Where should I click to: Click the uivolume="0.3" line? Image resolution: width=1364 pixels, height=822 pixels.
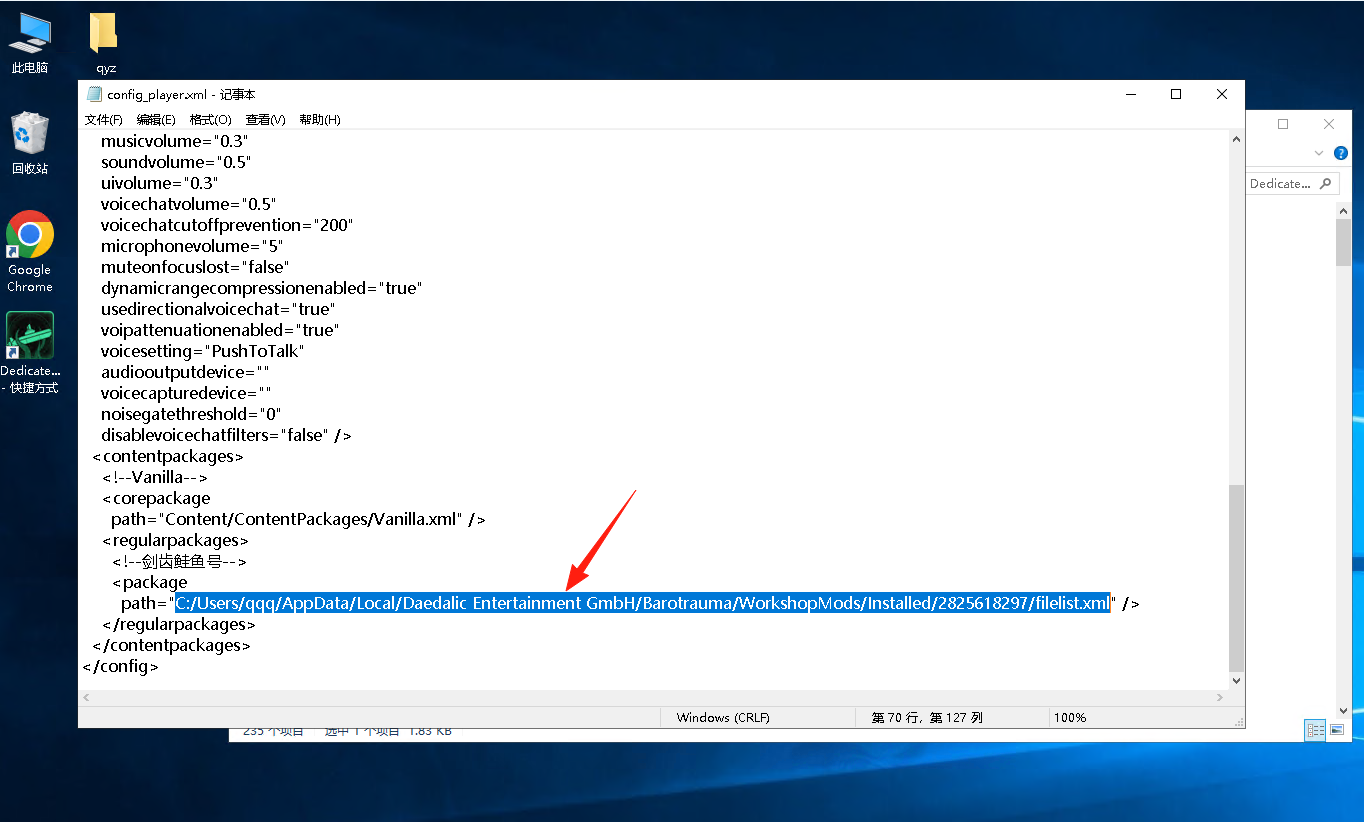click(x=158, y=183)
